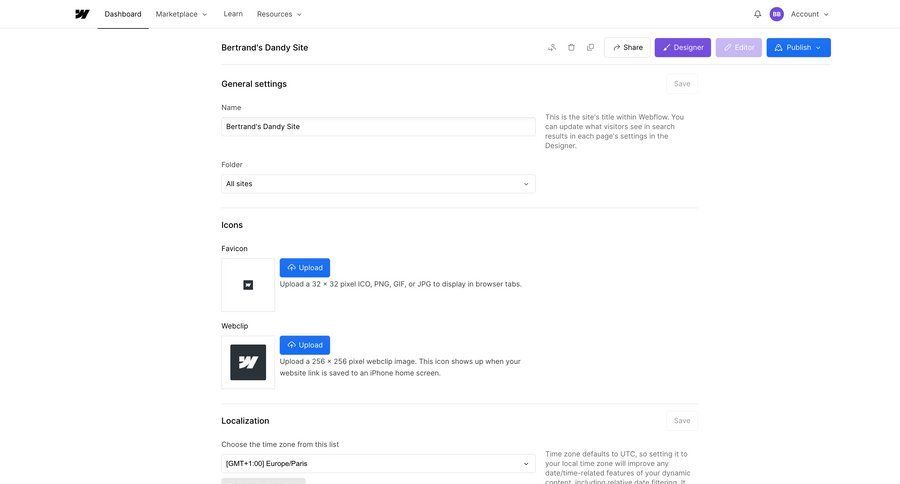
Task: Click the Publish button
Action: (x=798, y=47)
